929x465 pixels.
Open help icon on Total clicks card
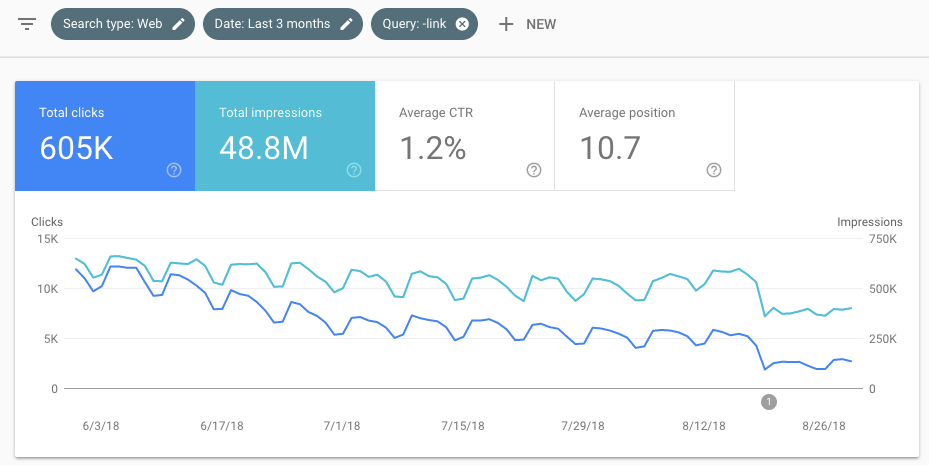point(174,170)
